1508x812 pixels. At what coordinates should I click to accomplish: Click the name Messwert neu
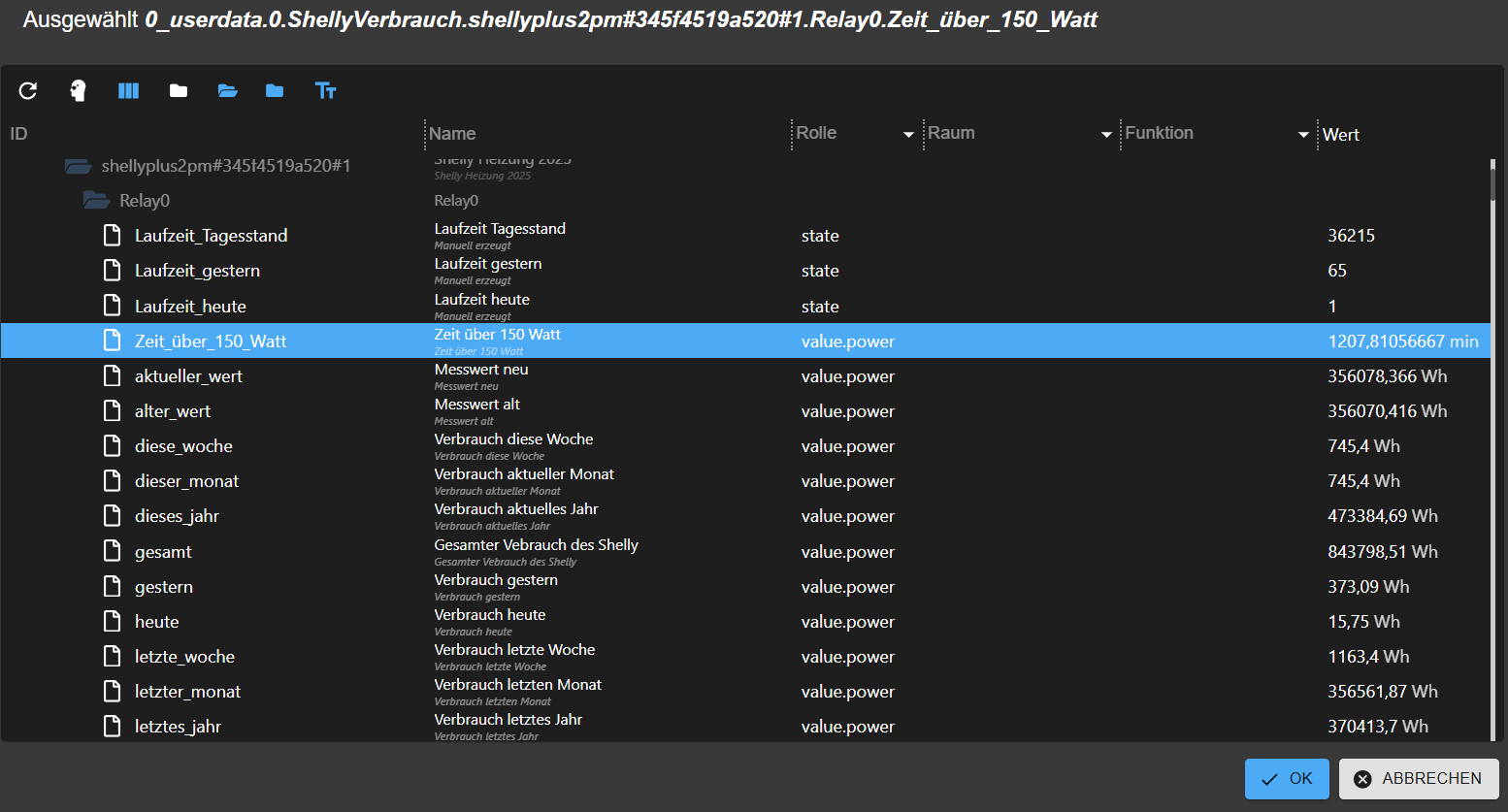[481, 370]
